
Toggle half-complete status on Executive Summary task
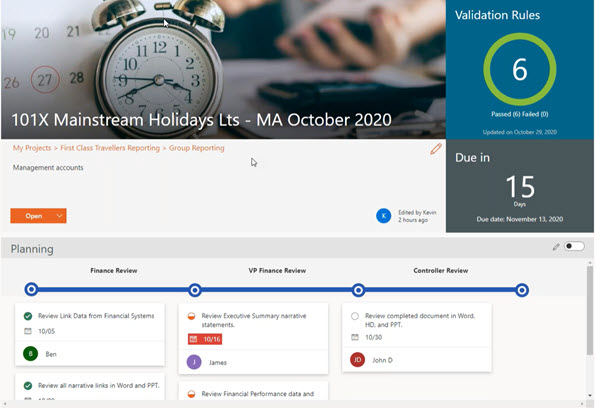coord(191,316)
